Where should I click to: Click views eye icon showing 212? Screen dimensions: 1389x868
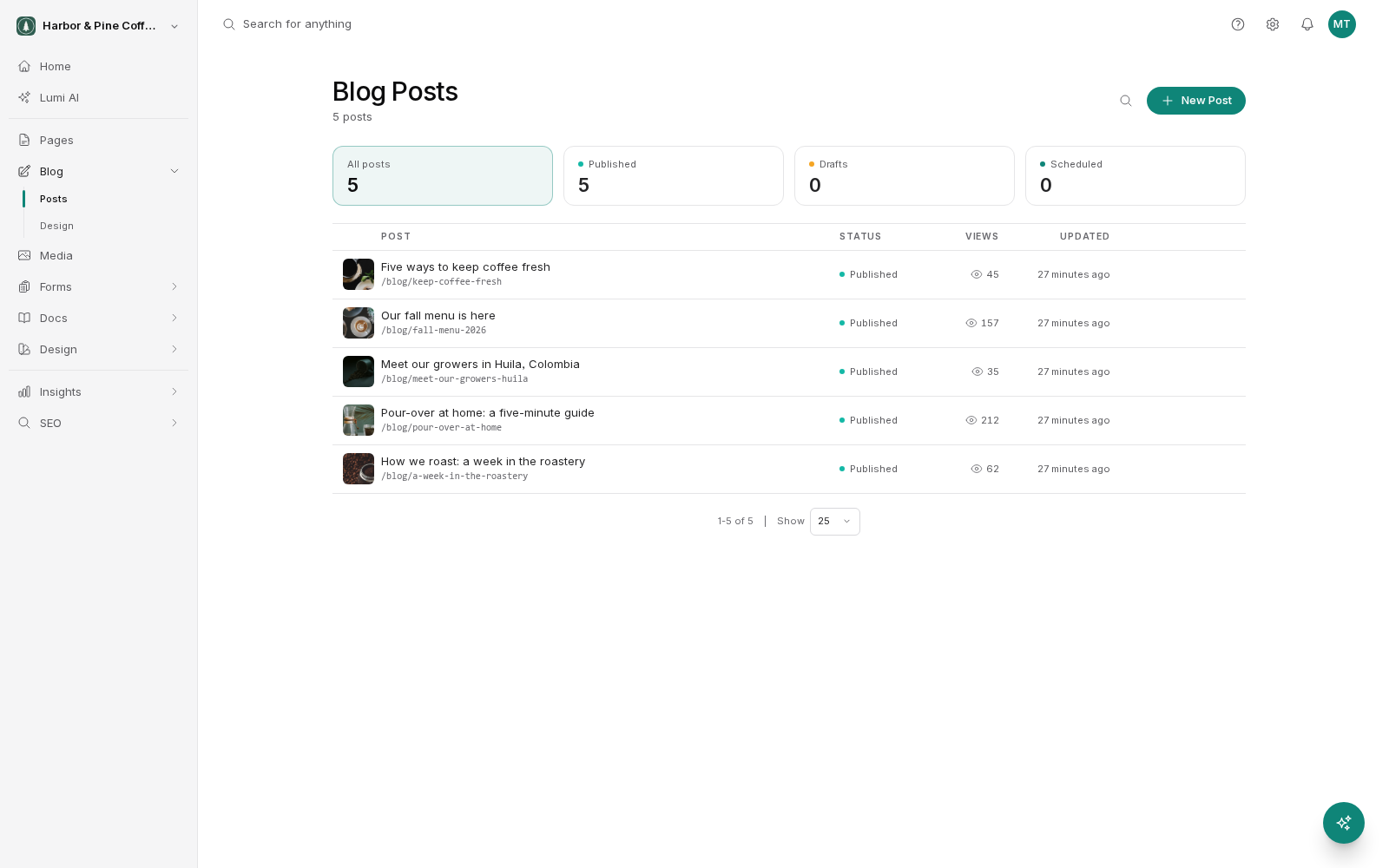click(971, 420)
